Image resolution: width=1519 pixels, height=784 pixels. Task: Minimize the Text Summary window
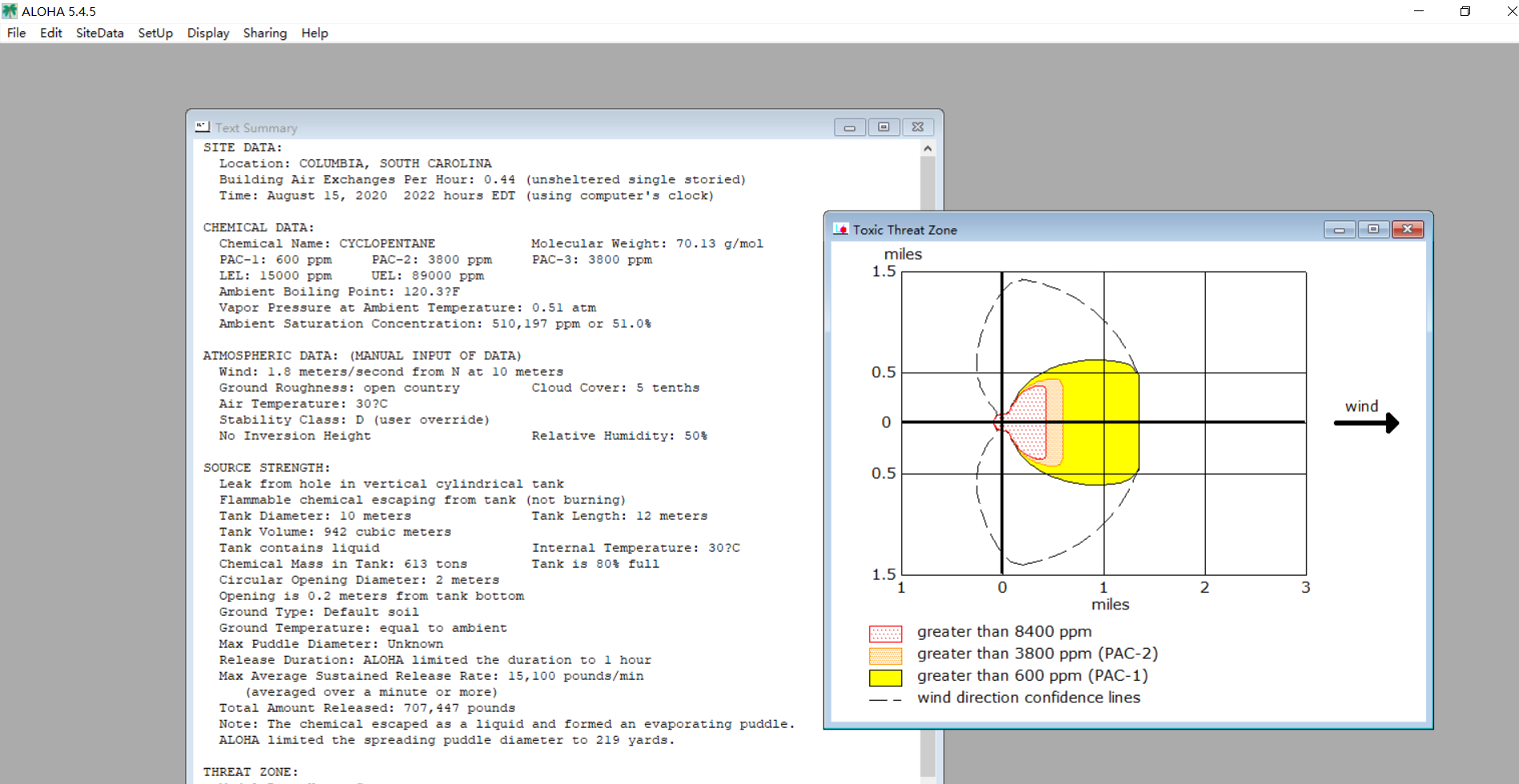coord(849,127)
